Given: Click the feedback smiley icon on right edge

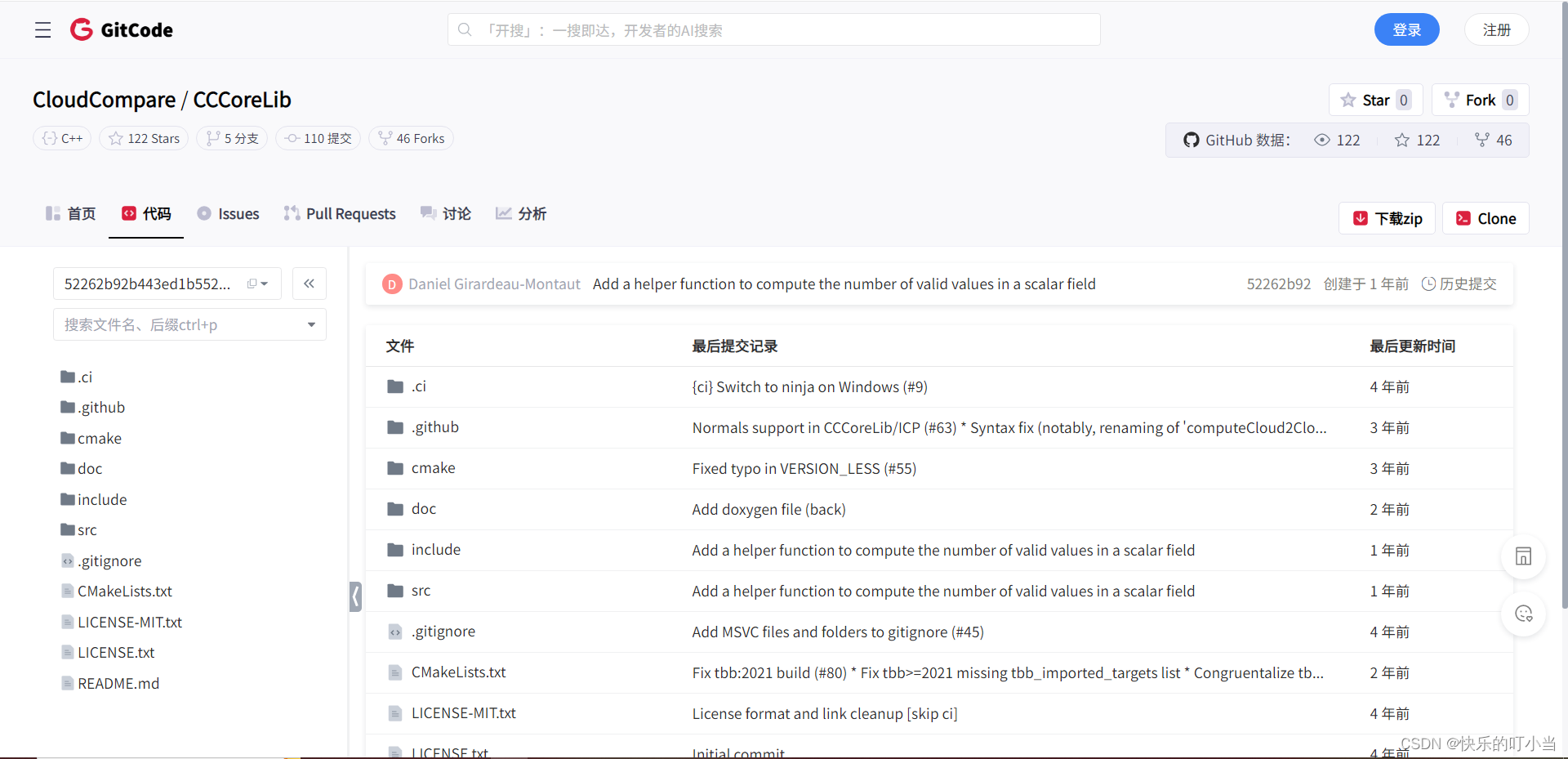Looking at the screenshot, I should pos(1523,614).
